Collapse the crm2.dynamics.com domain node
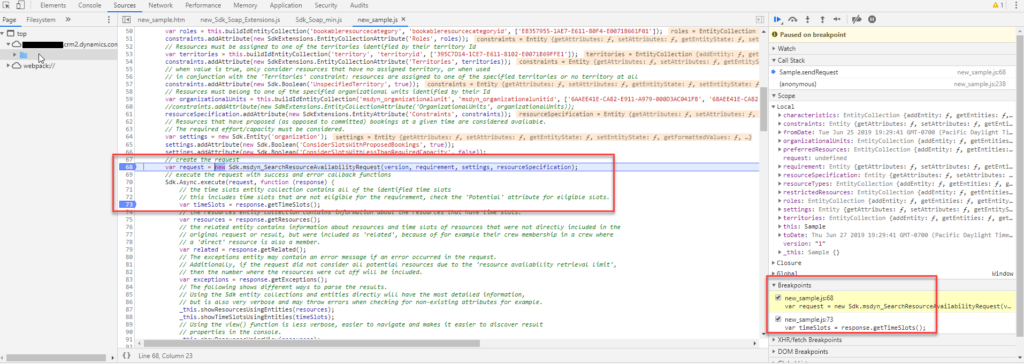 click(8, 44)
